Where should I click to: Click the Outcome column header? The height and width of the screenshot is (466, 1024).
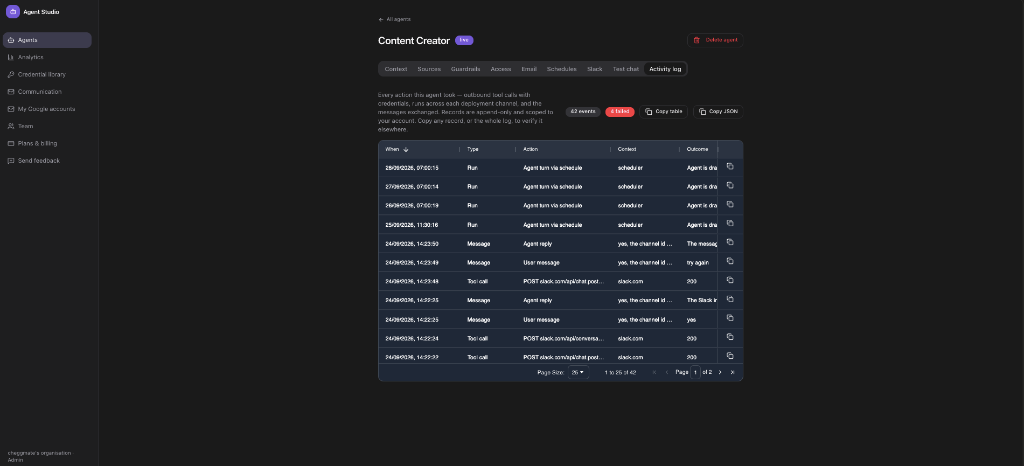click(697, 149)
